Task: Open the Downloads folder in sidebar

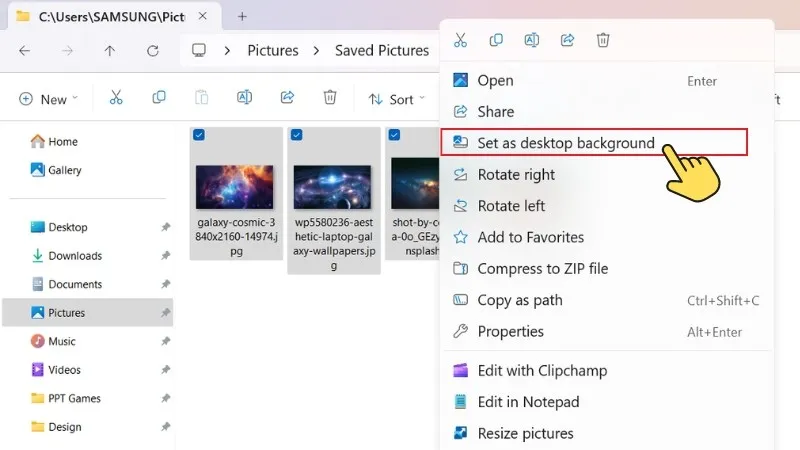Action: (x=75, y=256)
